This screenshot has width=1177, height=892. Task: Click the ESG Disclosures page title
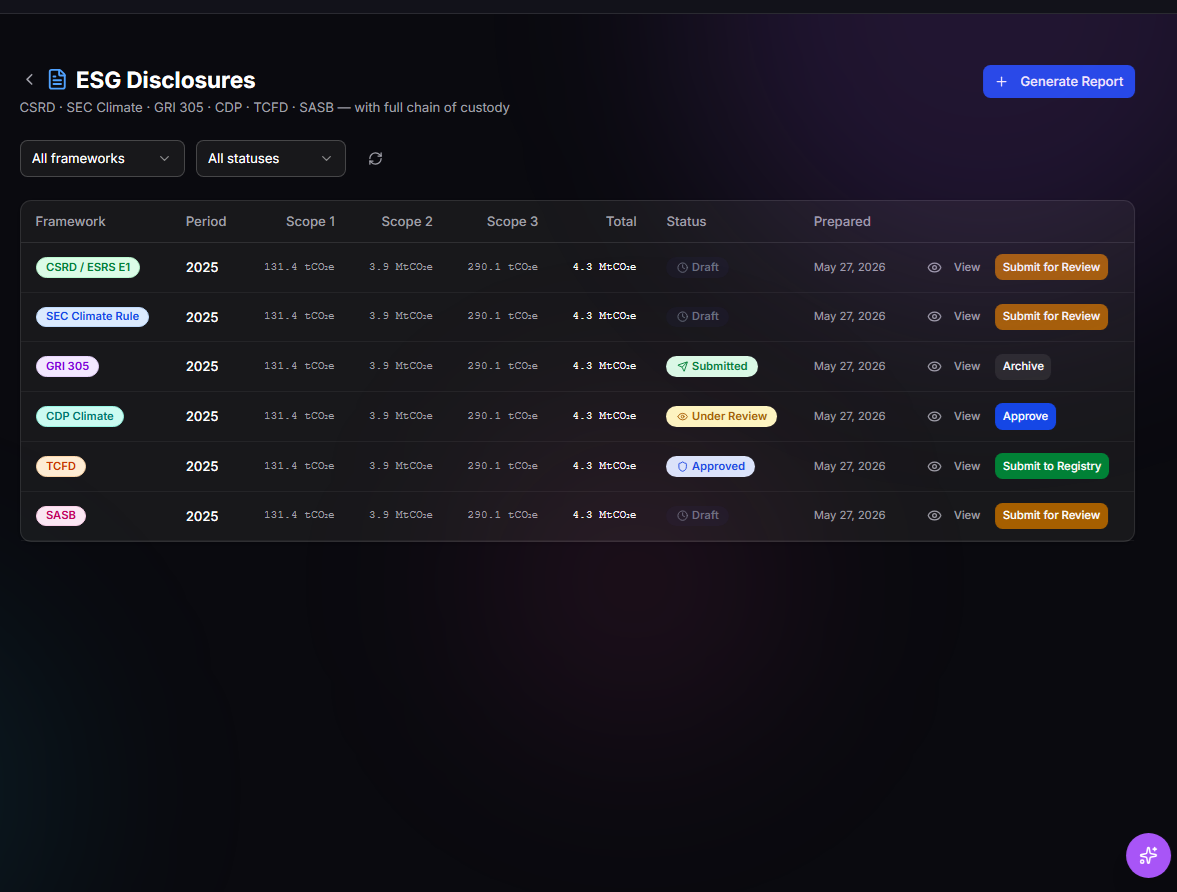click(x=165, y=80)
